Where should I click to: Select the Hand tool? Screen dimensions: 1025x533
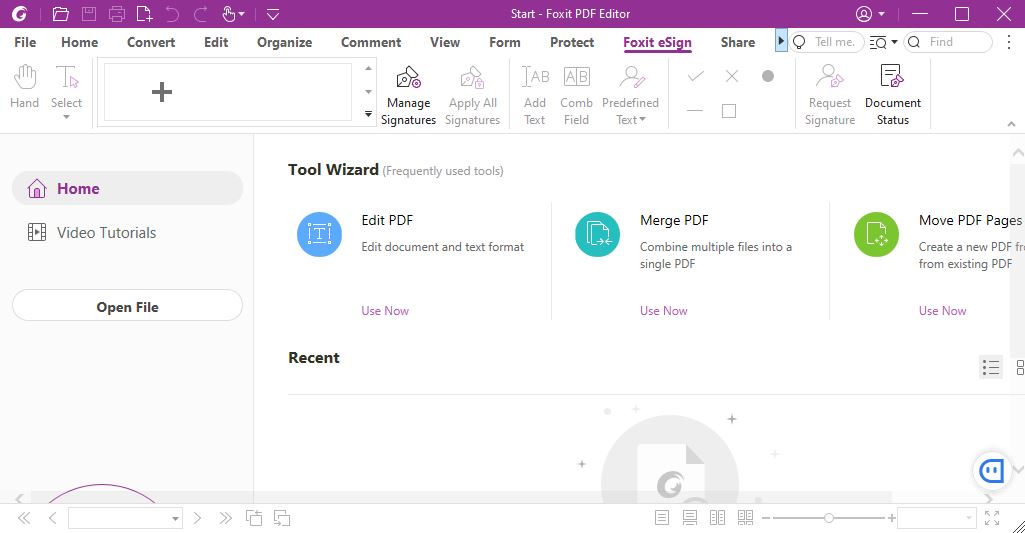[x=24, y=87]
